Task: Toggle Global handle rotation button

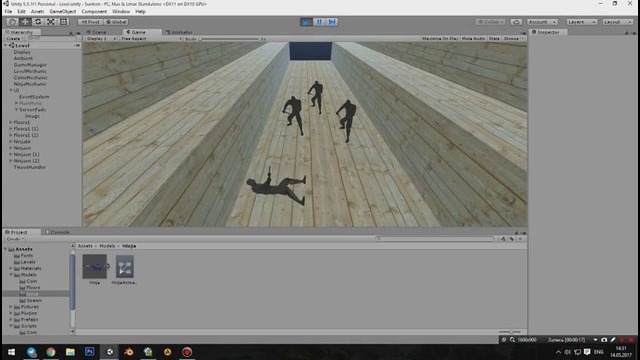Action: pos(116,22)
